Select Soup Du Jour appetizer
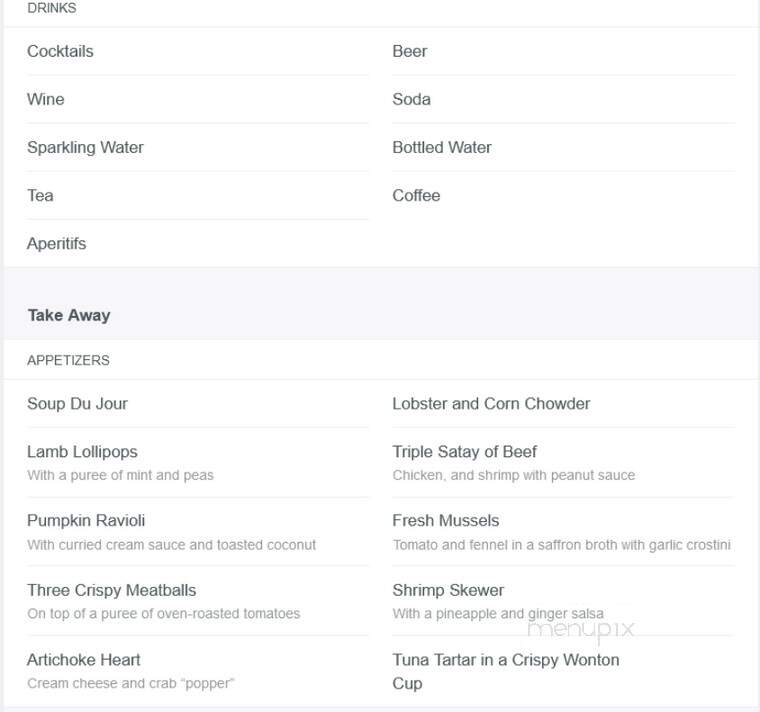The image size is (760, 712). (78, 404)
